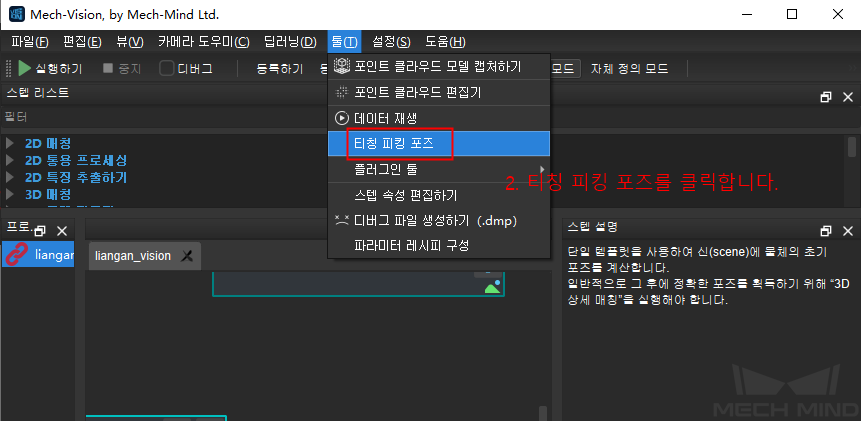Viewport: 861px width, 421px height.
Task: Click the toolbar overflow chevron
Action: (852, 67)
